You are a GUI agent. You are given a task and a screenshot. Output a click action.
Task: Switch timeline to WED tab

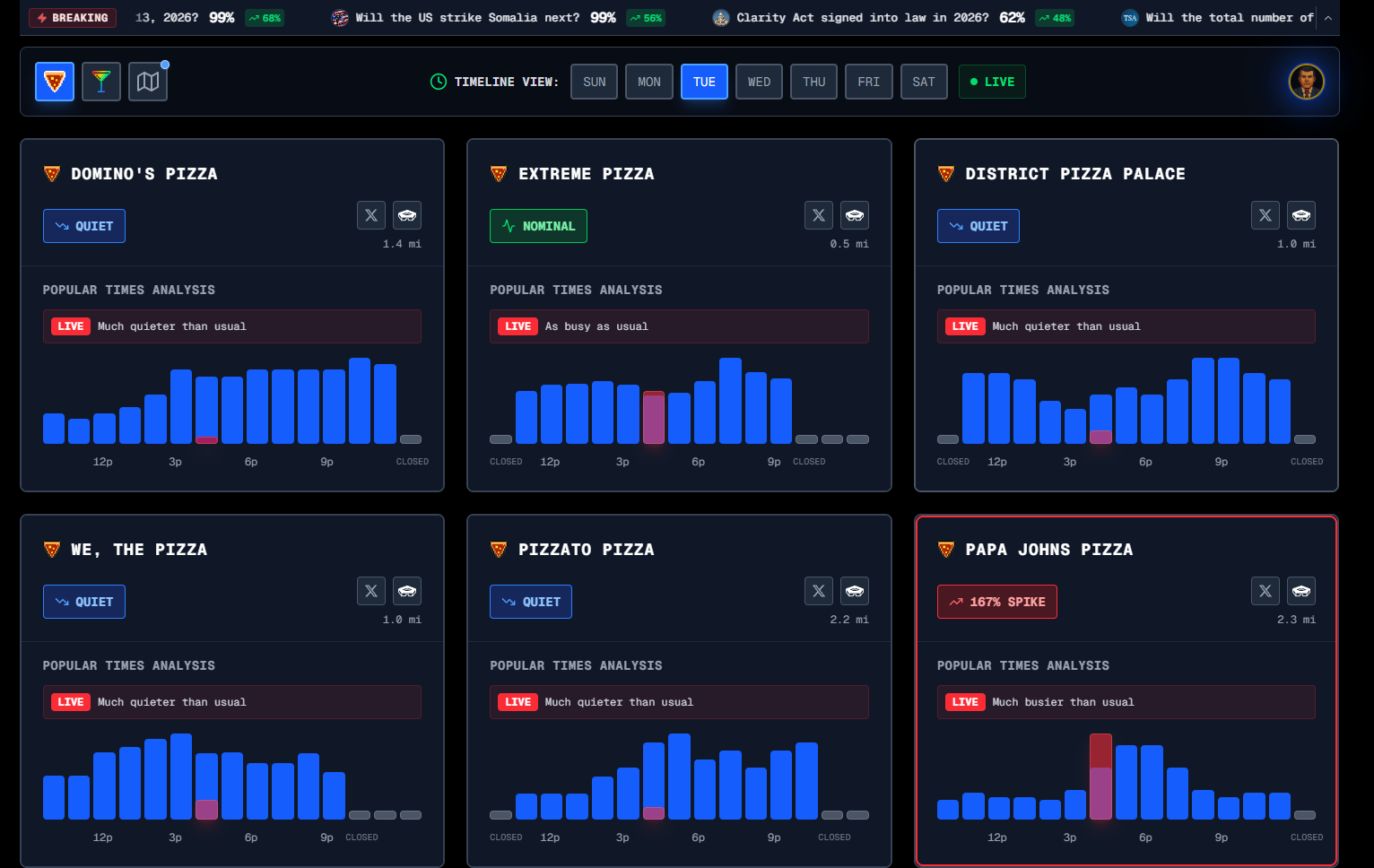pyautogui.click(x=760, y=82)
